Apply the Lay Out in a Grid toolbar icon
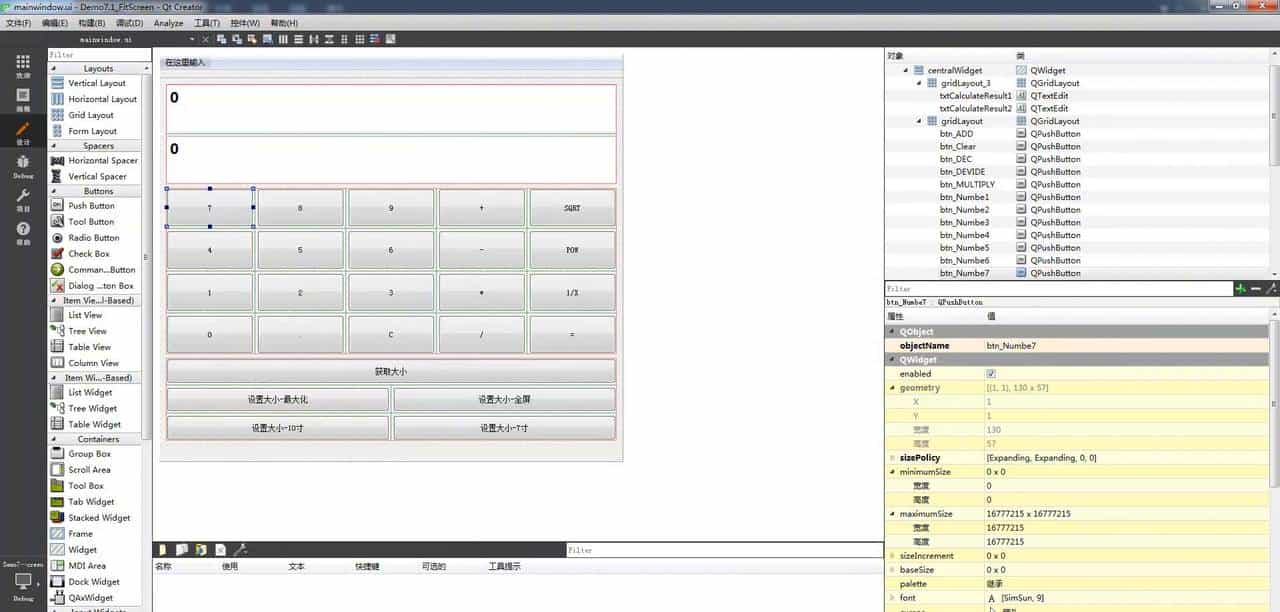The image size is (1280, 612). coord(358,39)
